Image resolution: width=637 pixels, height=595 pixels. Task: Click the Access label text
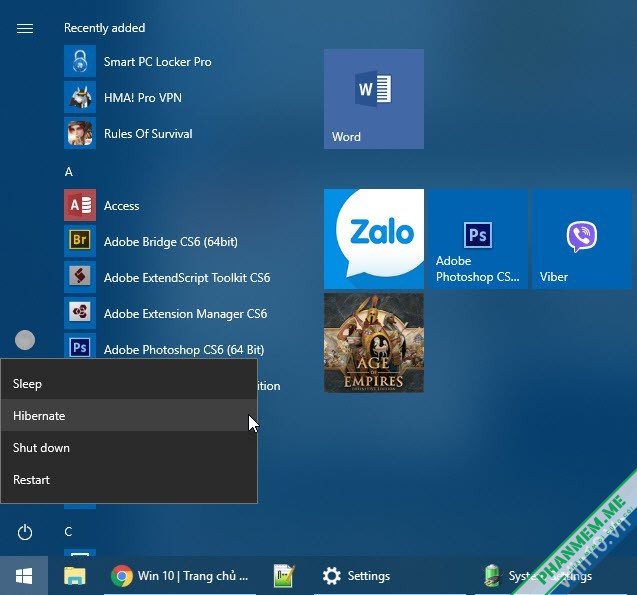tap(121, 206)
